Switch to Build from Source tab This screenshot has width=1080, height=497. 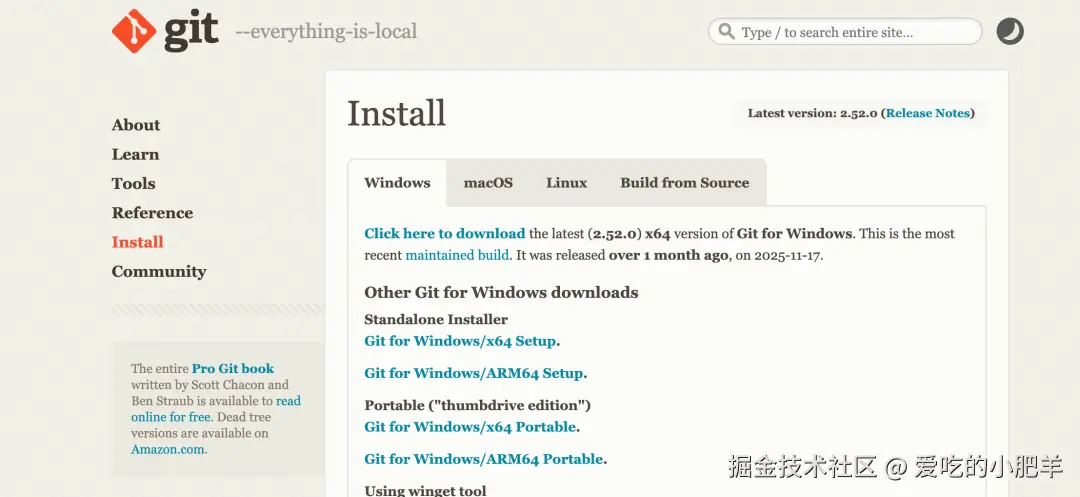[x=685, y=183]
